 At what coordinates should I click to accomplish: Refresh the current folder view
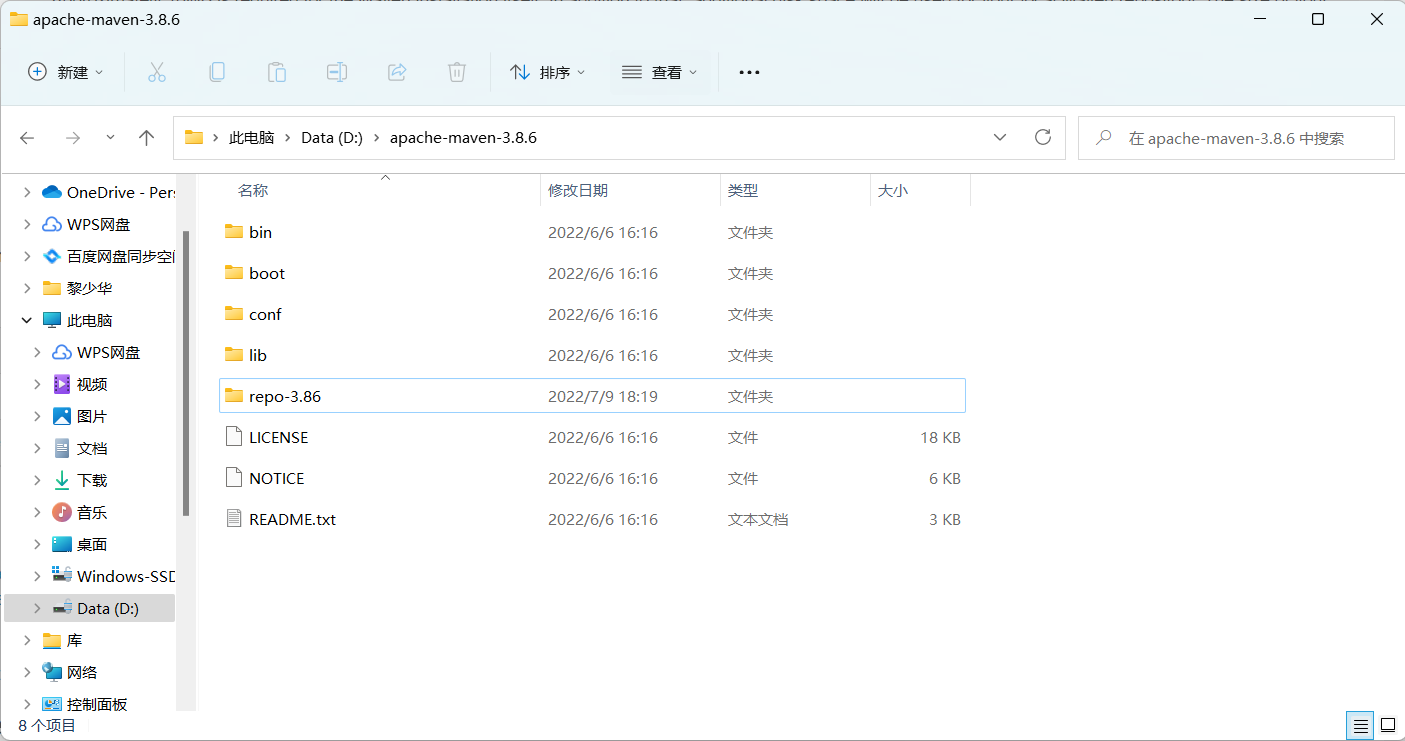(1043, 137)
